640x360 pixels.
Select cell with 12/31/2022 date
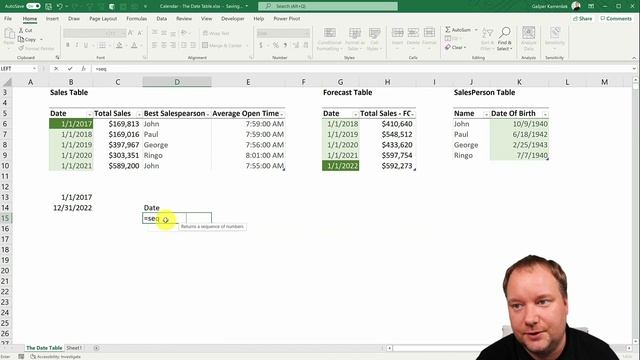click(71, 208)
